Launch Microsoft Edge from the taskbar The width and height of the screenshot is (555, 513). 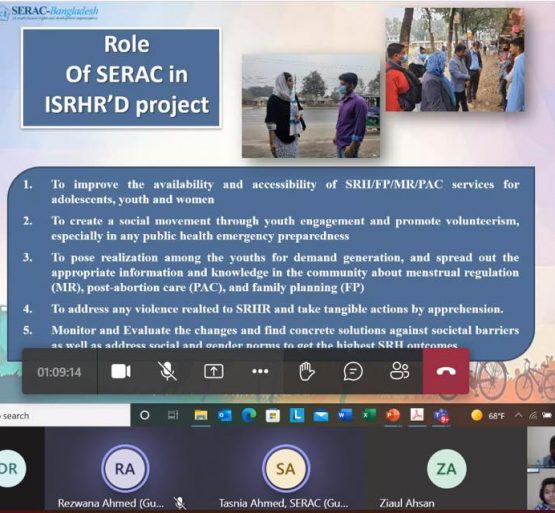(249, 415)
